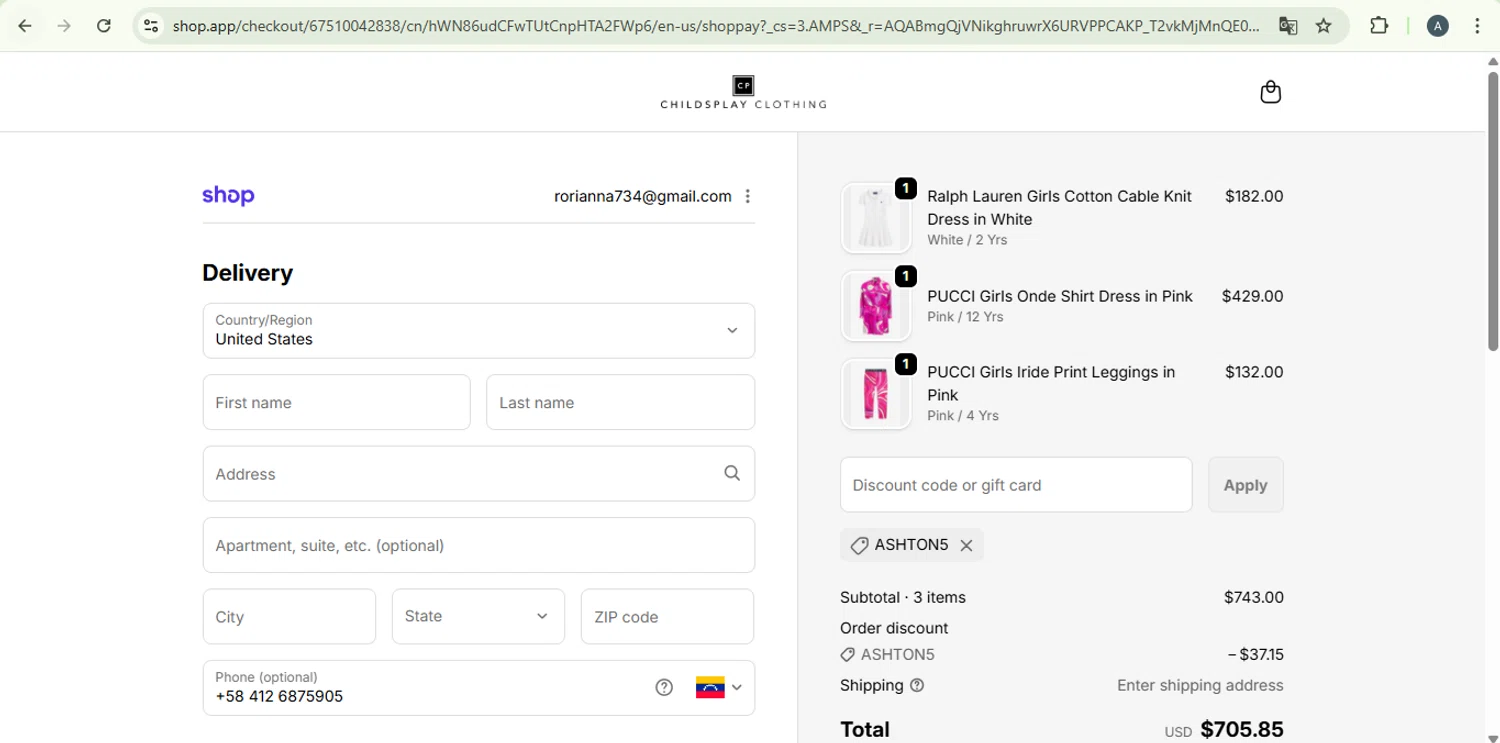
Task: Click the Apartment, suite field
Action: click(x=478, y=545)
